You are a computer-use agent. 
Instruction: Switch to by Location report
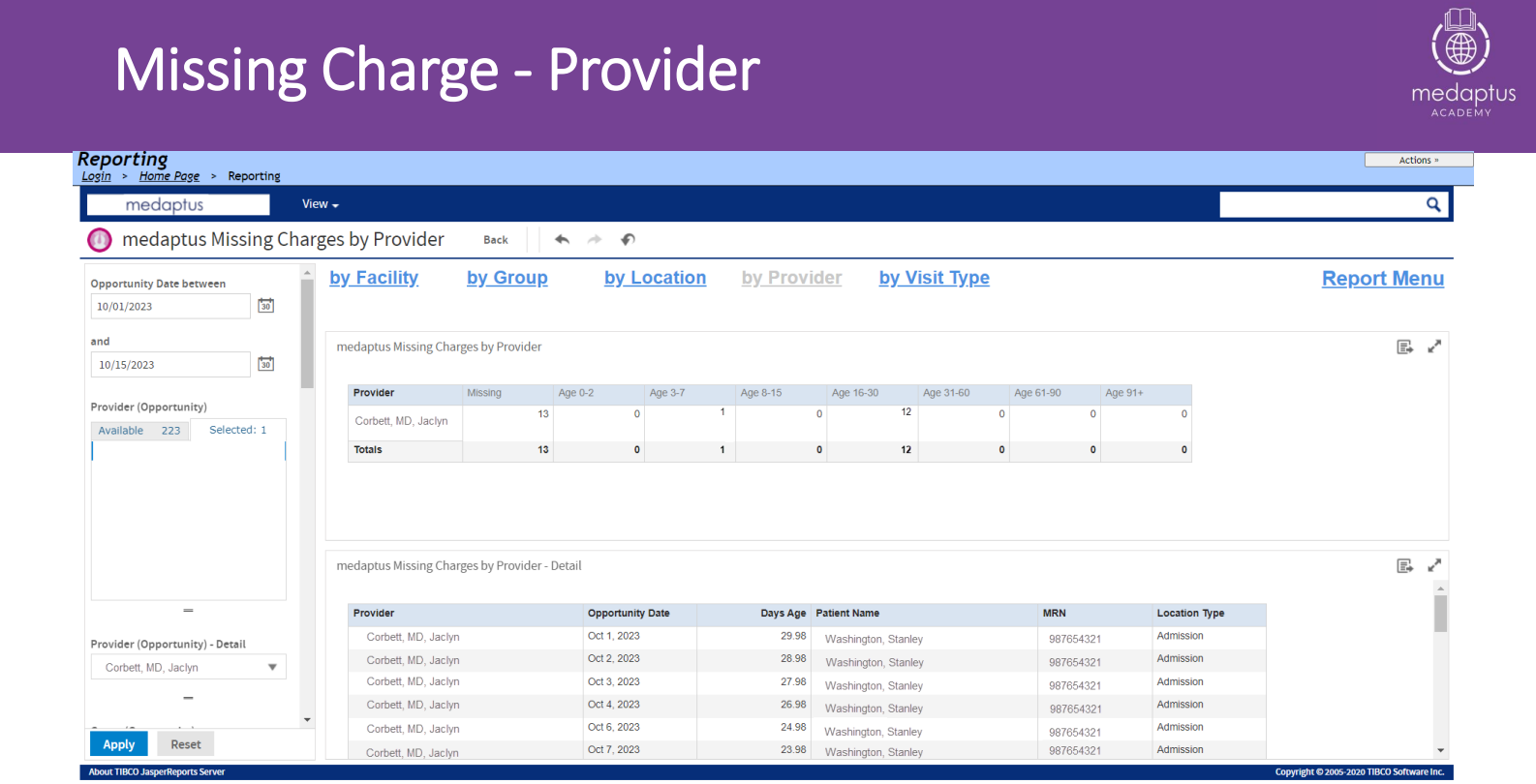tap(656, 278)
